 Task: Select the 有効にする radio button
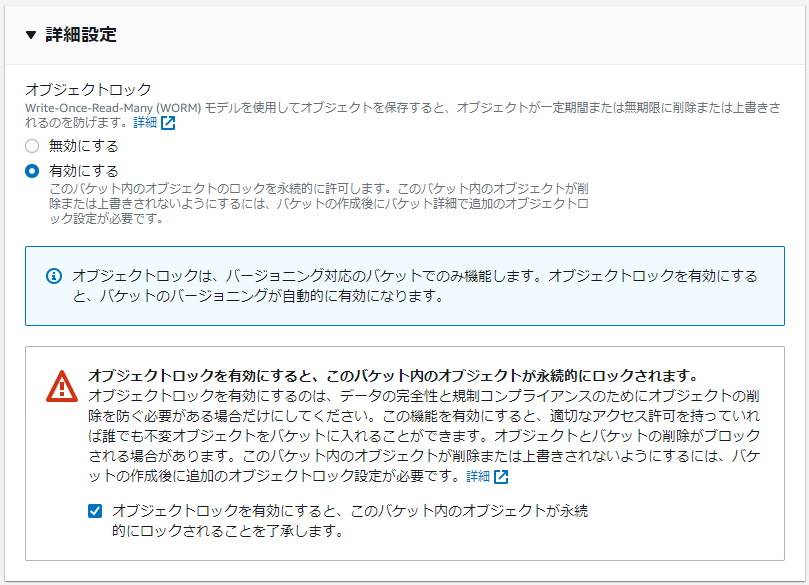coord(32,171)
